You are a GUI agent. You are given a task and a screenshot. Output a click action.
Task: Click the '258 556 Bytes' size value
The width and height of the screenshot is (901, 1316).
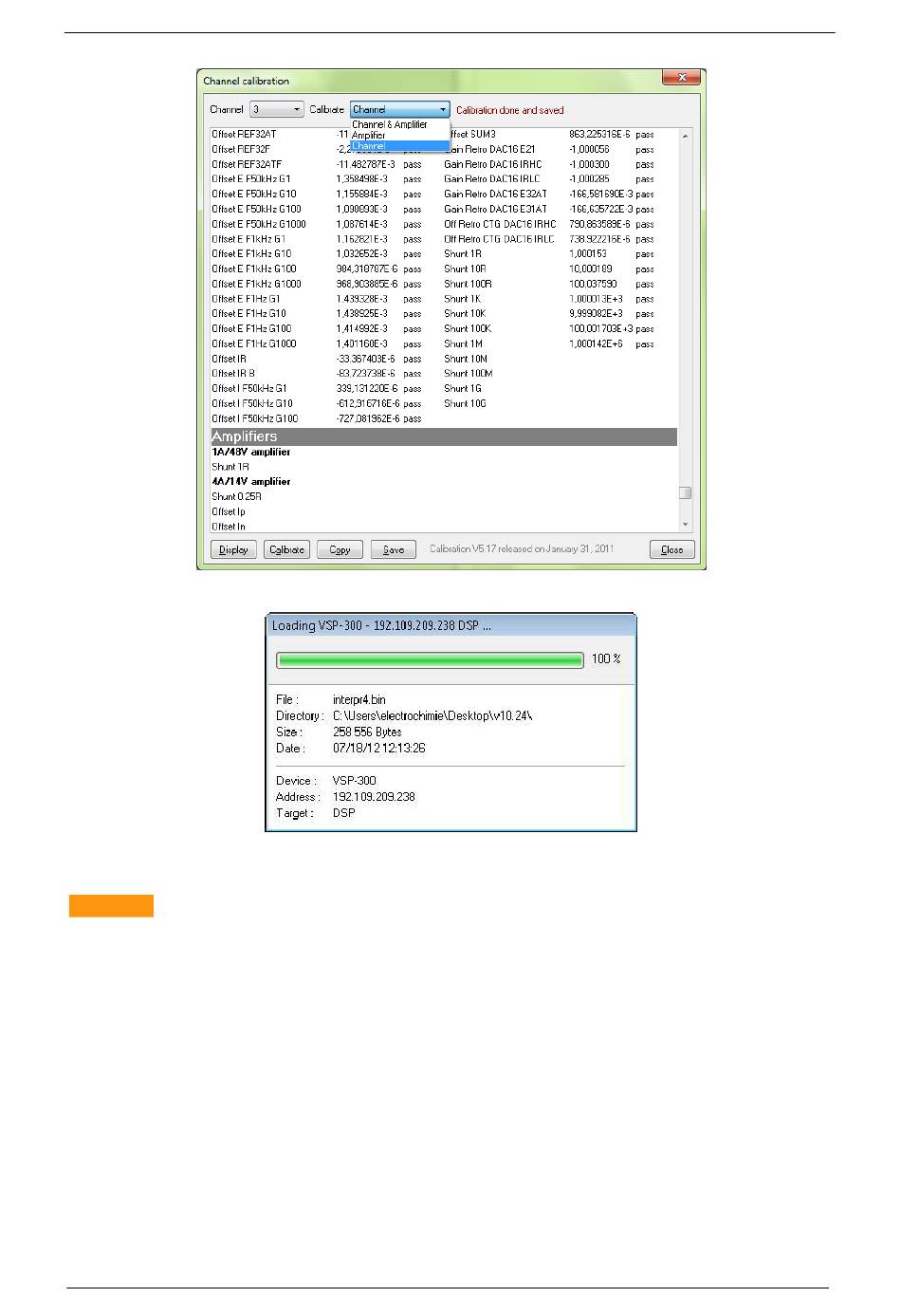367,732
